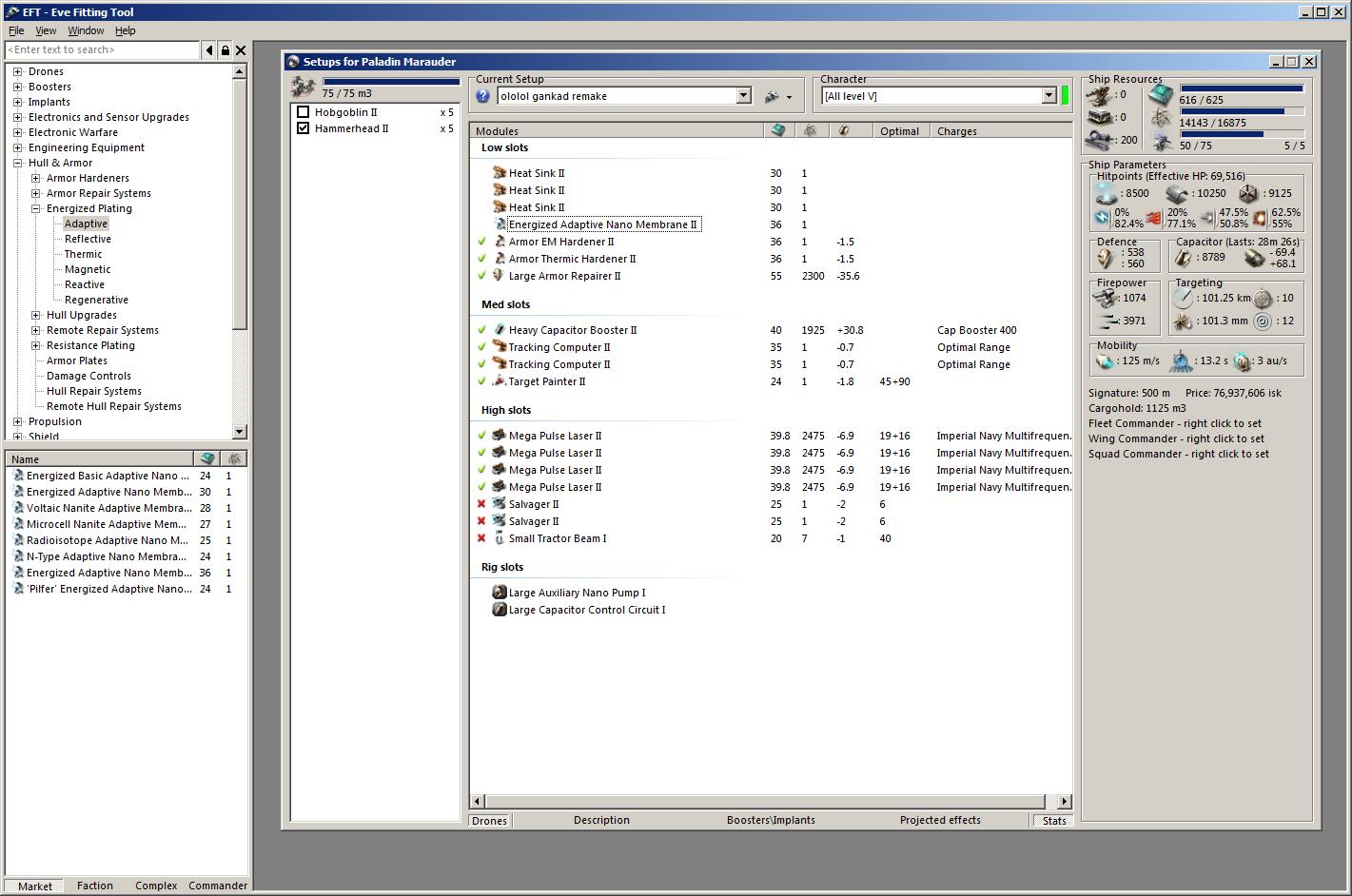The width and height of the screenshot is (1352, 896).
Task: Open the Description tab
Action: tap(601, 820)
